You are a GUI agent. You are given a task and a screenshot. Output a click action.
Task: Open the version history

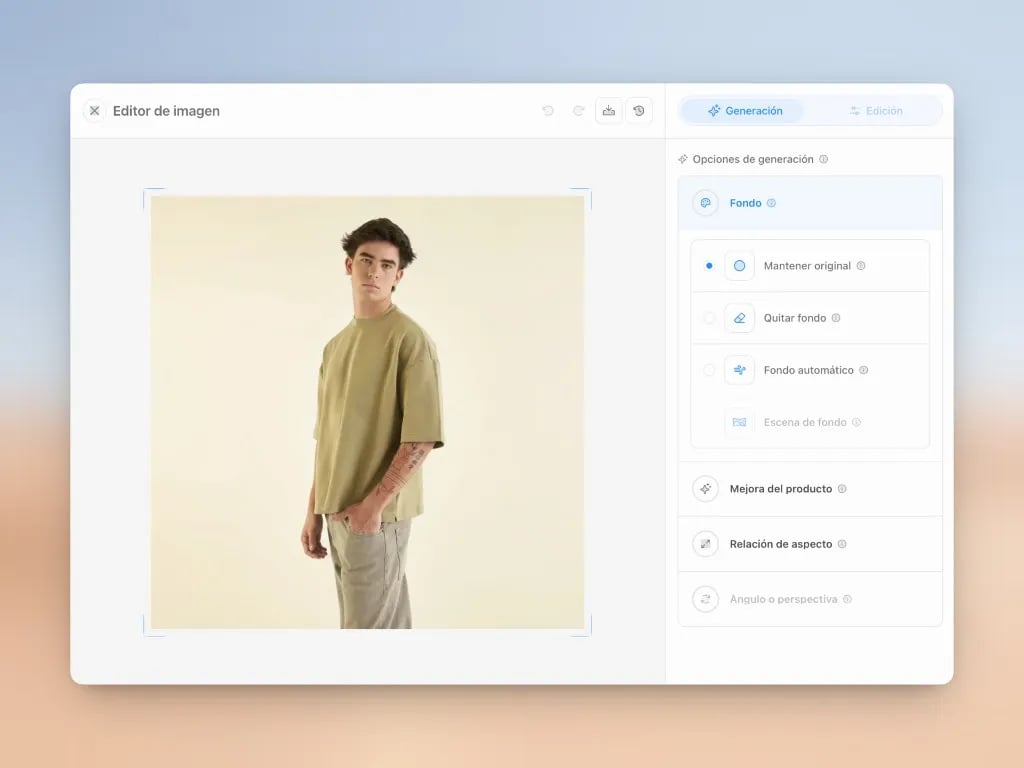click(639, 111)
